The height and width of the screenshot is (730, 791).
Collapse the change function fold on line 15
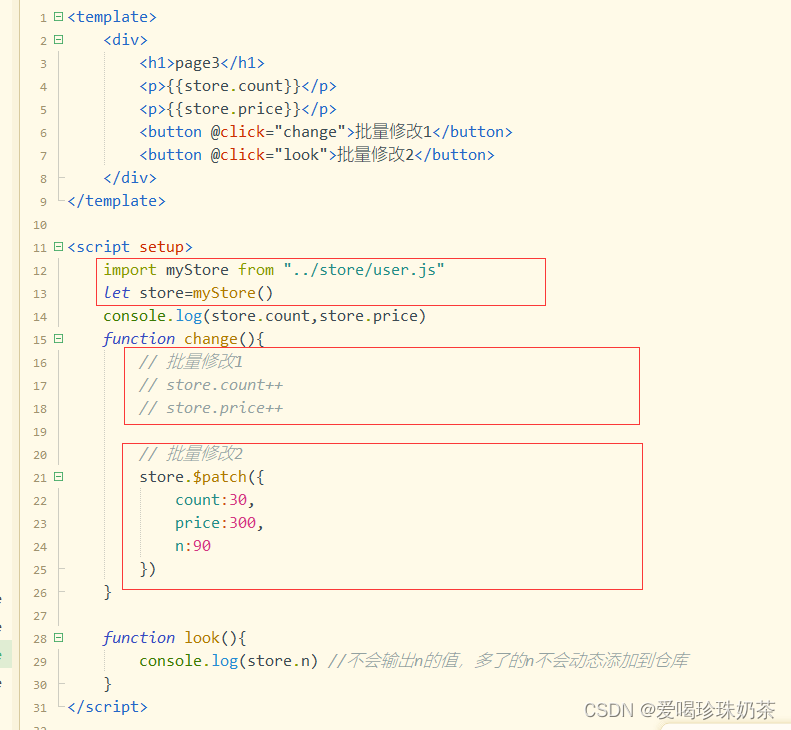59,339
